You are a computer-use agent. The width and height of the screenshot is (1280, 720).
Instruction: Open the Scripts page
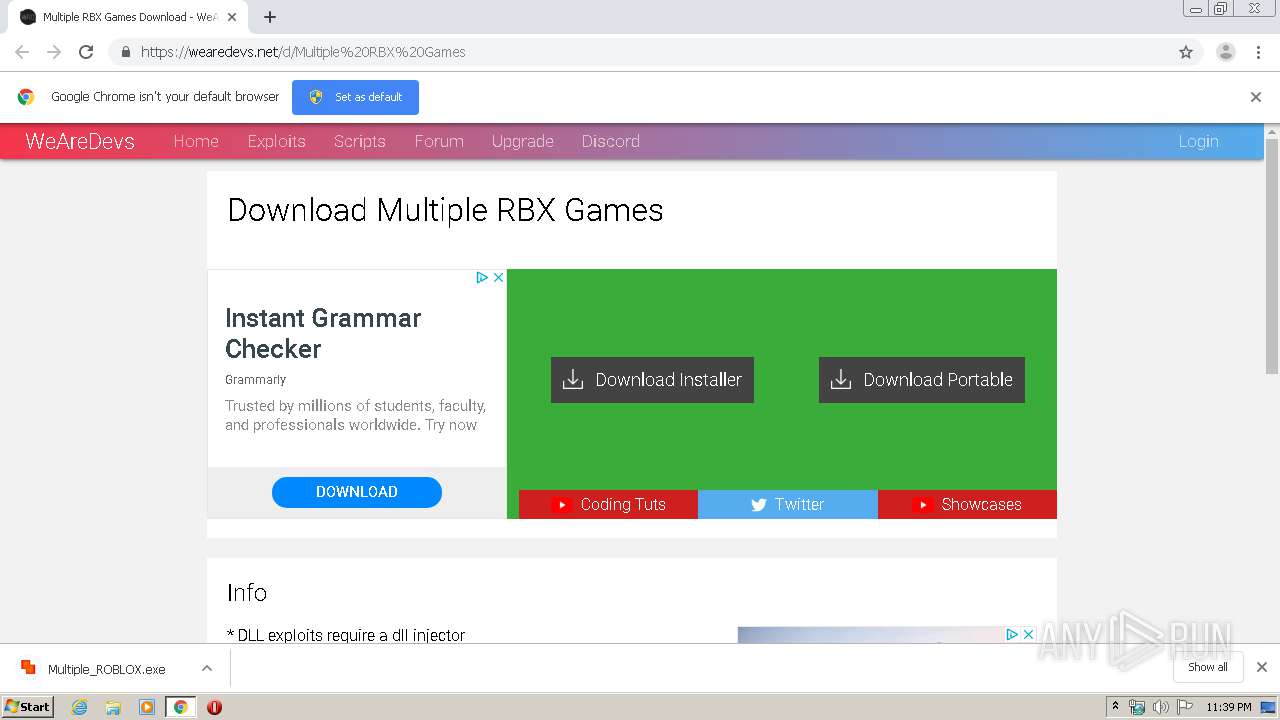[x=360, y=141]
